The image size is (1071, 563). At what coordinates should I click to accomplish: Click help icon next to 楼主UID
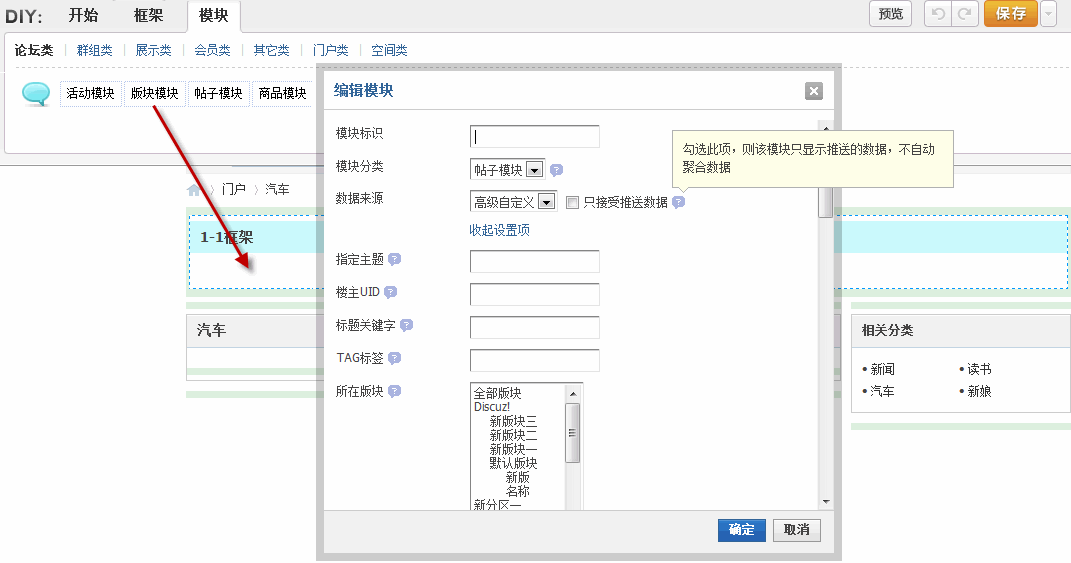(390, 292)
